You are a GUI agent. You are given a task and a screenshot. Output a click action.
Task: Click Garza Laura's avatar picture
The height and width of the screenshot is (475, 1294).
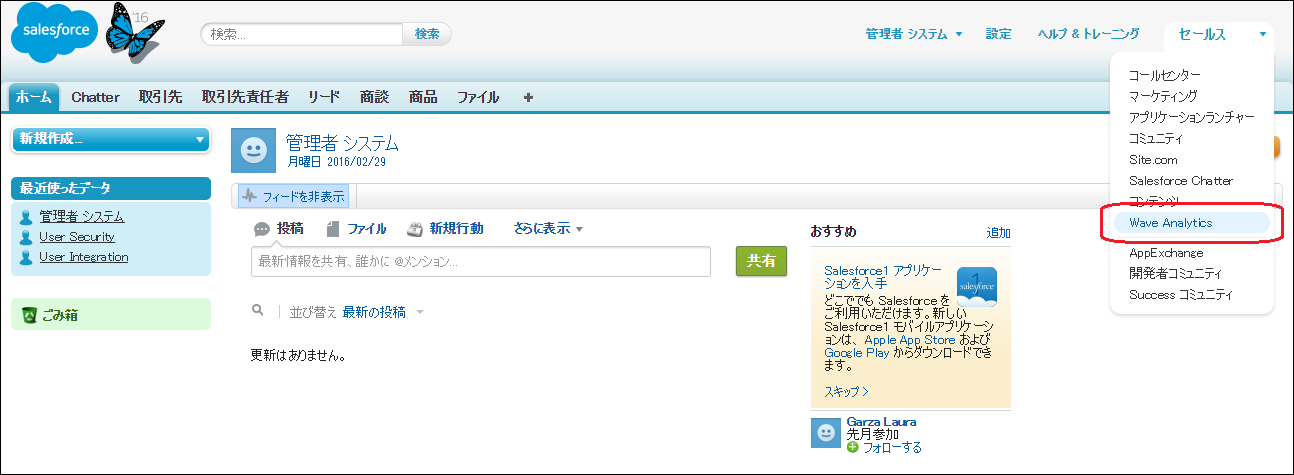pyautogui.click(x=825, y=432)
